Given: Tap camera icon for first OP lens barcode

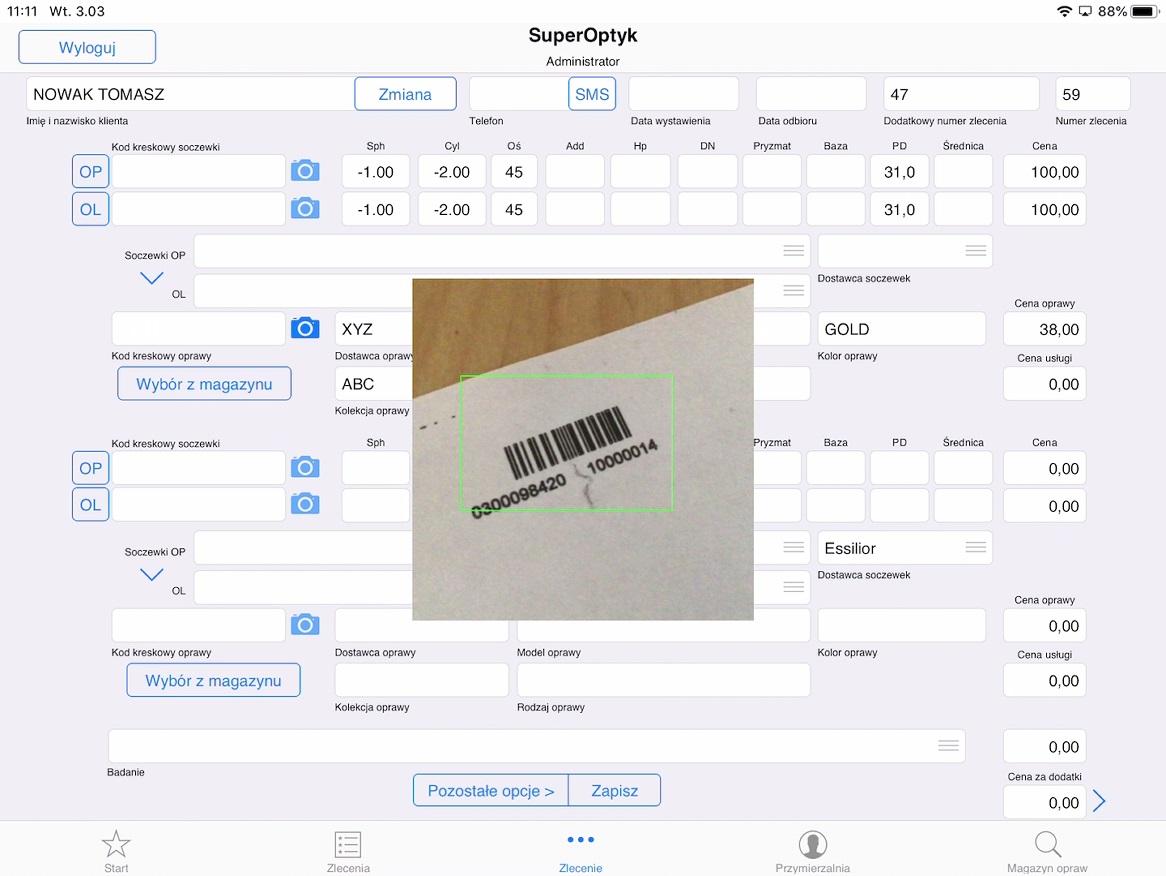Looking at the screenshot, I should [x=305, y=171].
